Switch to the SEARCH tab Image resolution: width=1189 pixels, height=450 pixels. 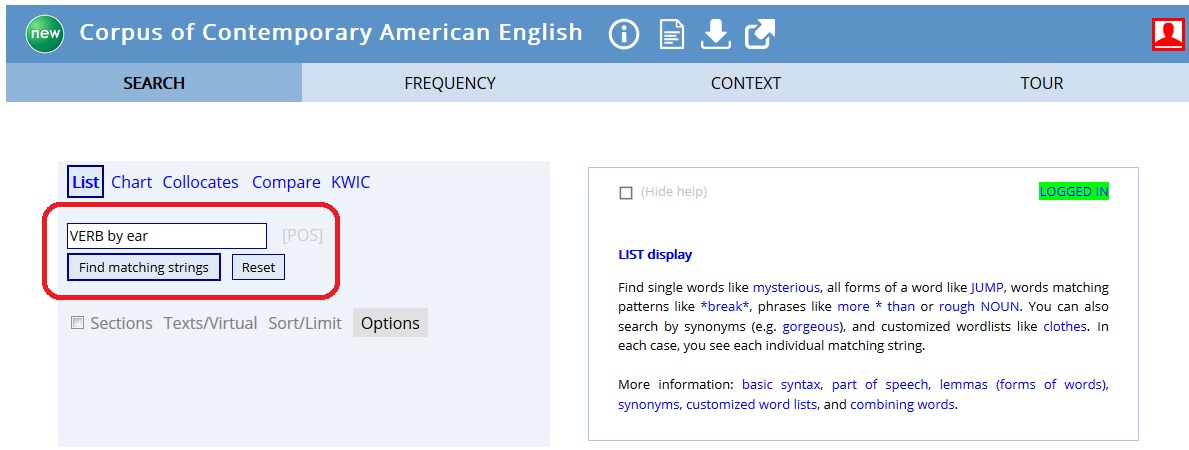coord(154,83)
